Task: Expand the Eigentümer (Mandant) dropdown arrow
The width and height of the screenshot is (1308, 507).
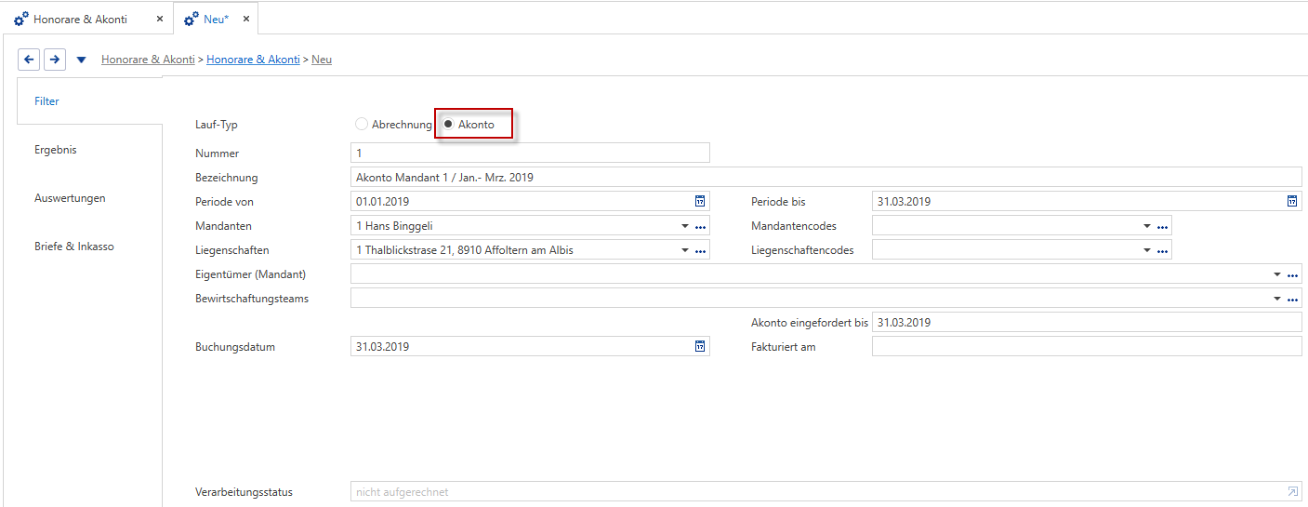Action: coord(1278,274)
